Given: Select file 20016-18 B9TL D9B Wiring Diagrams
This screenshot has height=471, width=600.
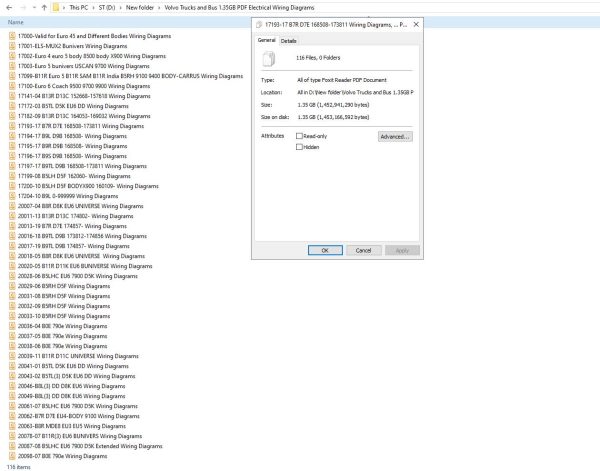Looking at the screenshot, I should click(x=82, y=236).
